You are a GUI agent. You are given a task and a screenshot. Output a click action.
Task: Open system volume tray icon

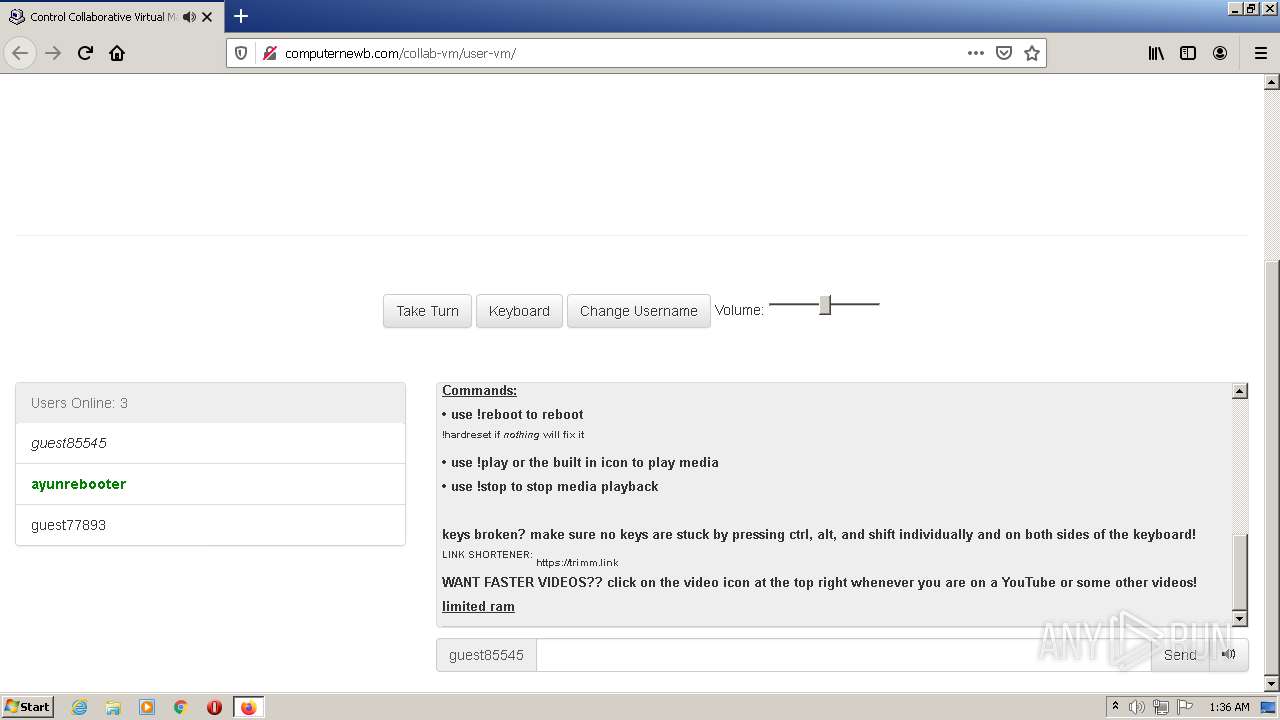1137,707
